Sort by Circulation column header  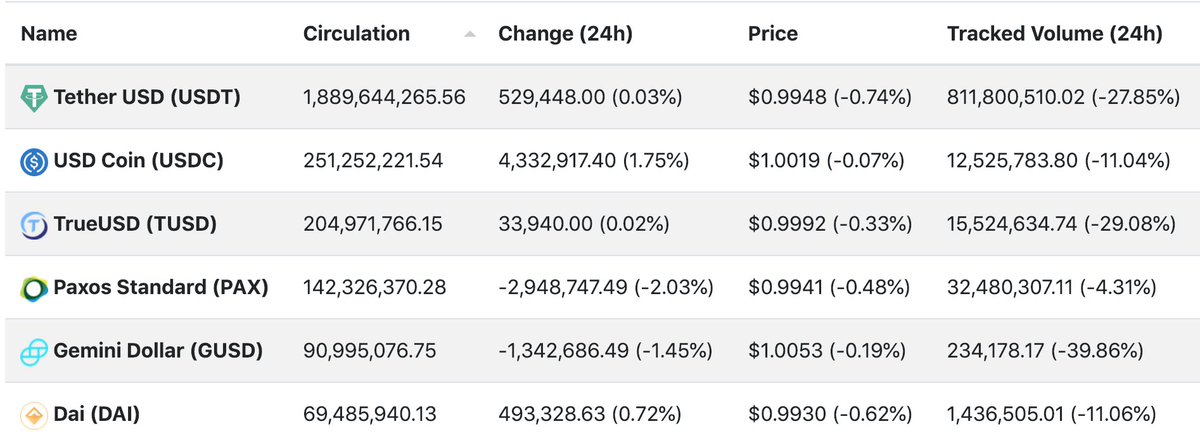[x=356, y=33]
